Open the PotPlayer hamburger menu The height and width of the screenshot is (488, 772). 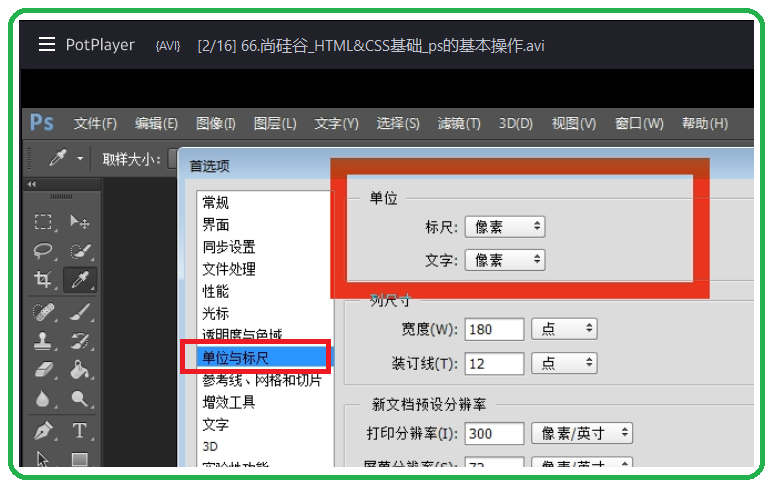click(47, 45)
